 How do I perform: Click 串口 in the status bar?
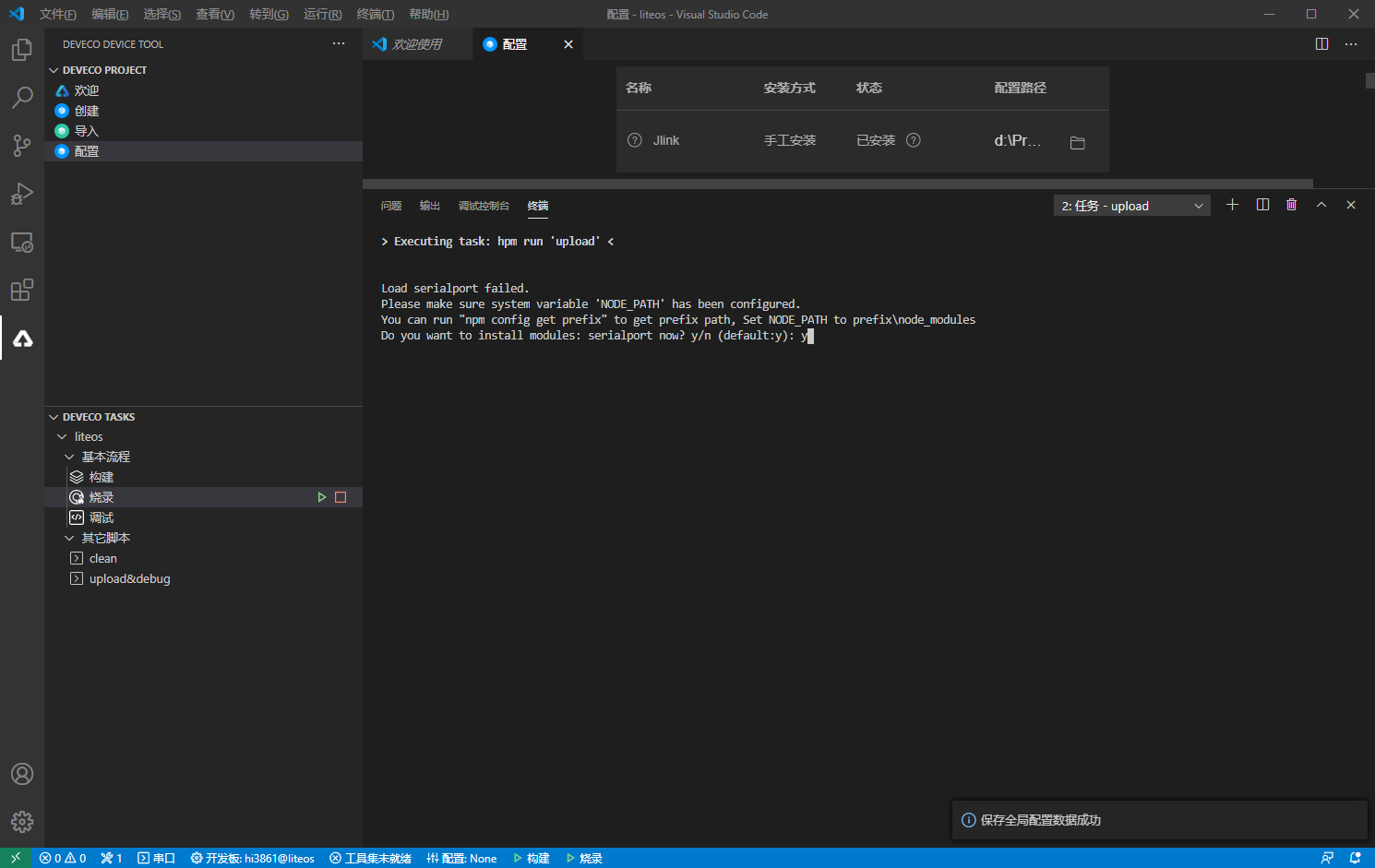[156, 858]
